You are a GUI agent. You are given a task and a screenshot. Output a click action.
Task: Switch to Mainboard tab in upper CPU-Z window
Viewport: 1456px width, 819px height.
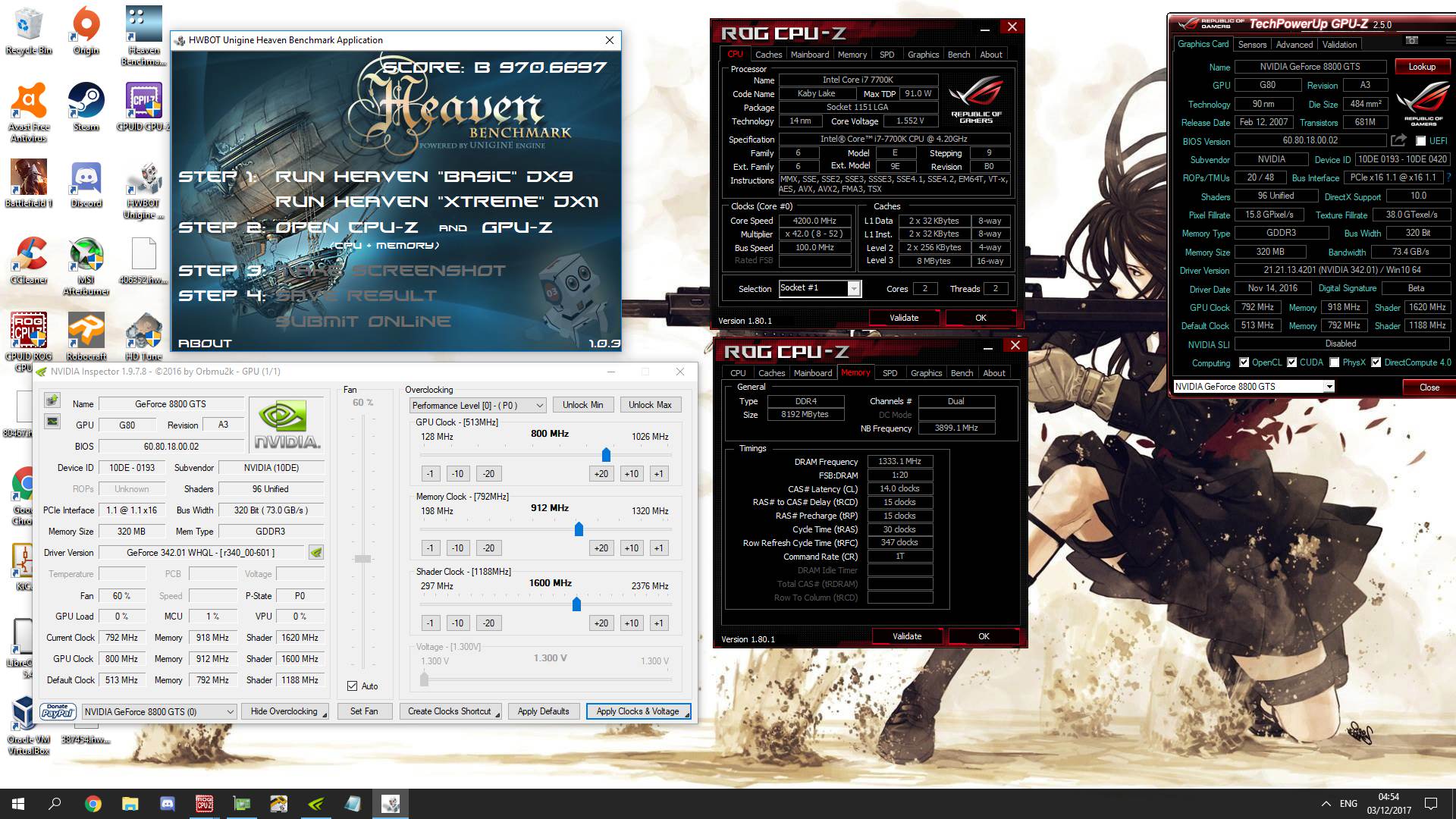[x=810, y=55]
